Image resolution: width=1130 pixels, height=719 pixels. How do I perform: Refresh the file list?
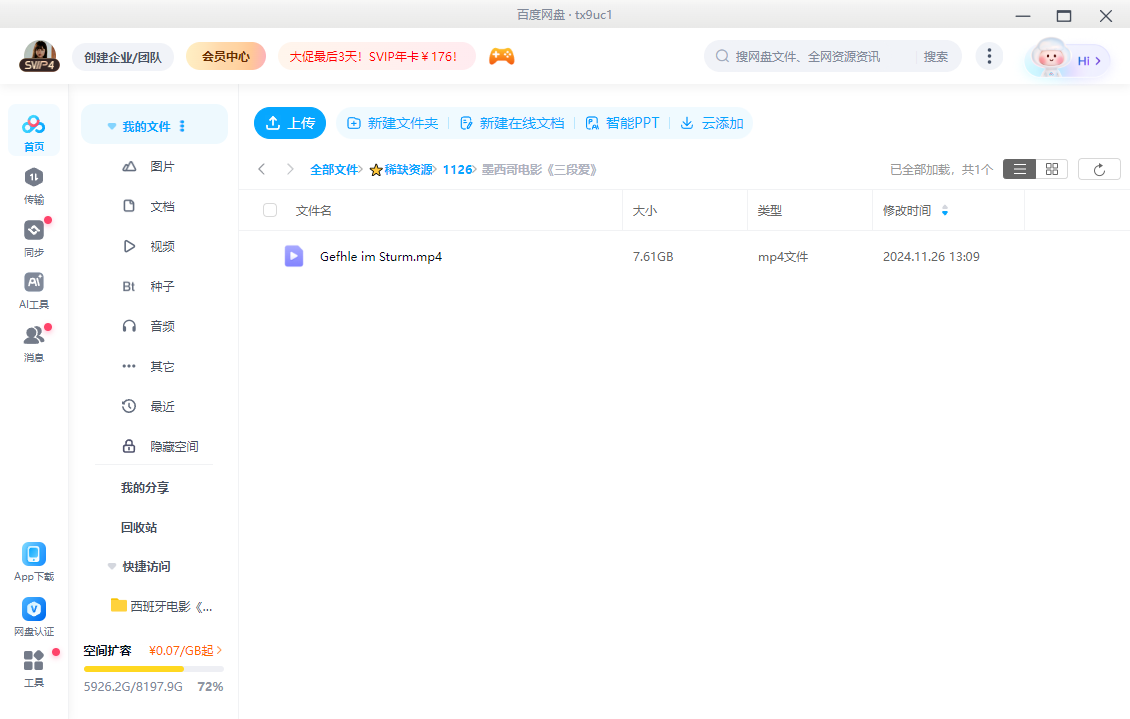click(x=1099, y=169)
